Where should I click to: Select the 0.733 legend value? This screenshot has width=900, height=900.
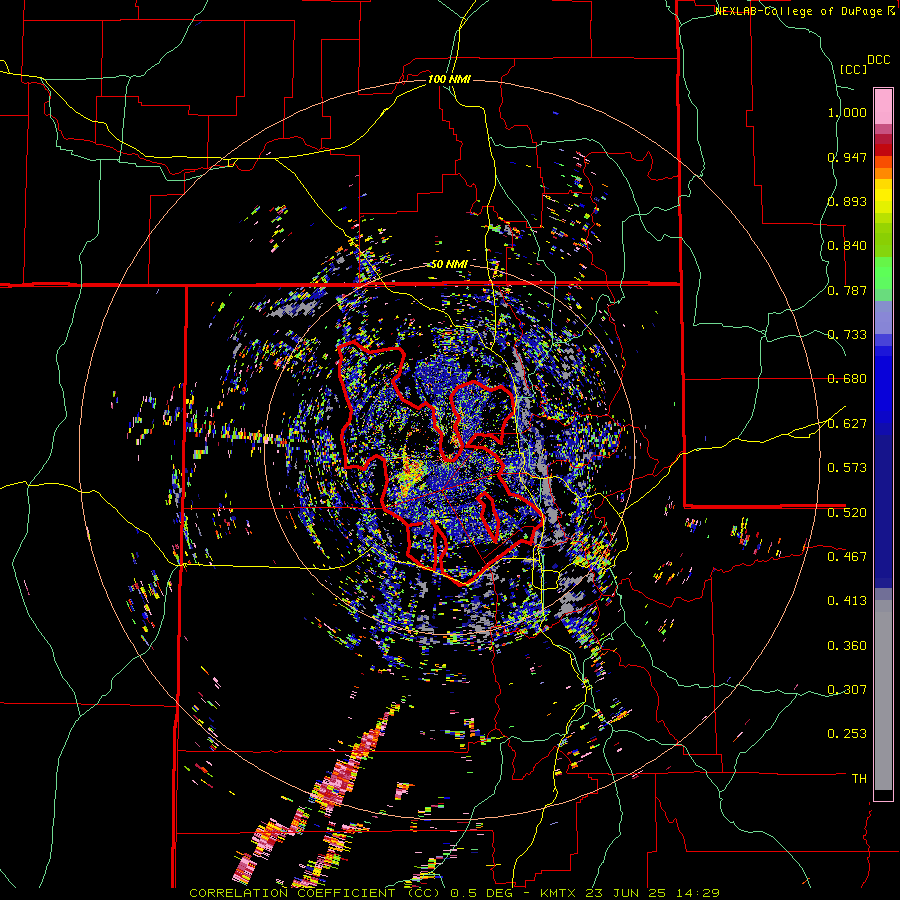(847, 335)
